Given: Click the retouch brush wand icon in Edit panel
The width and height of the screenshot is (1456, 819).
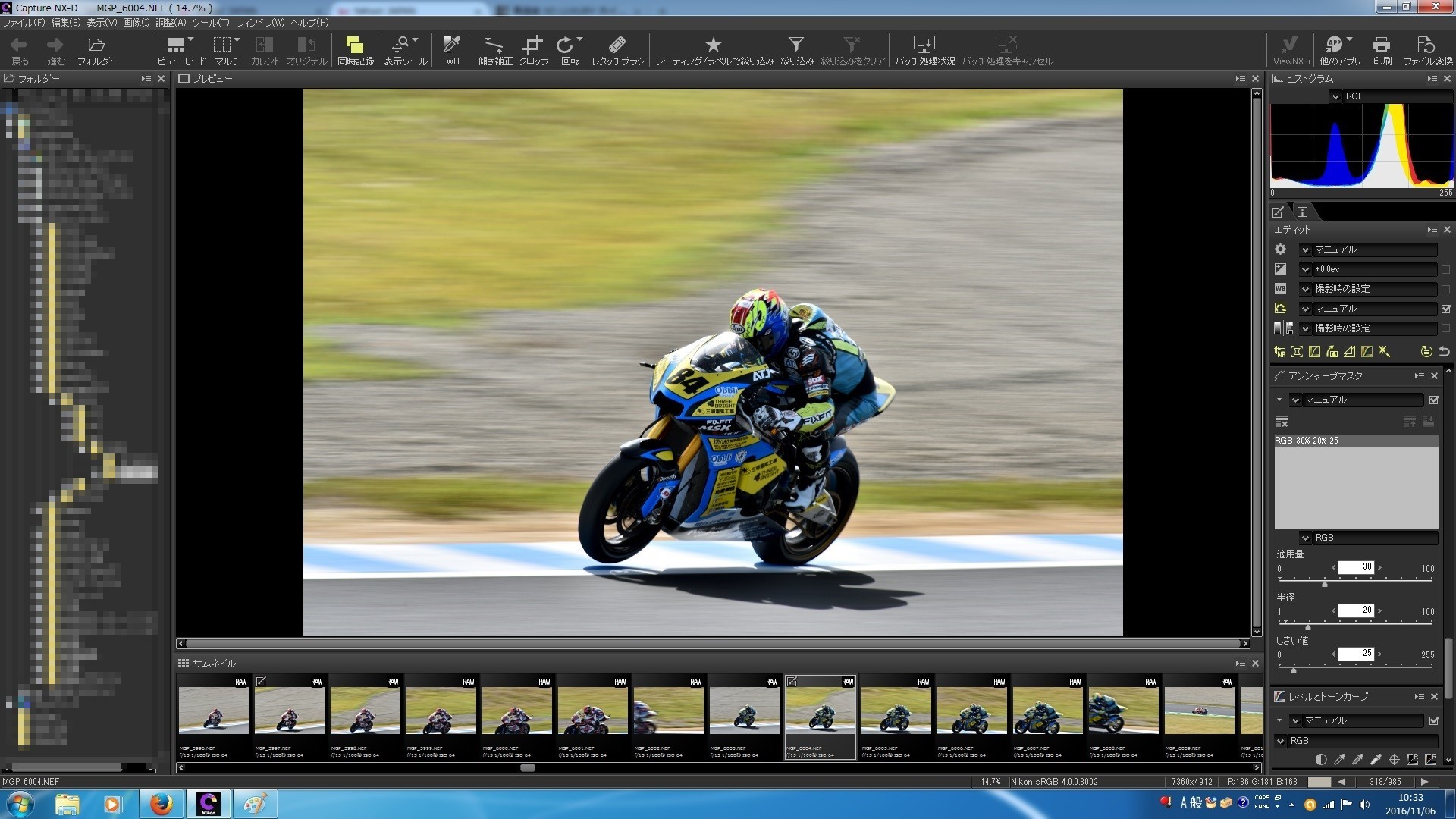Looking at the screenshot, I should [x=1385, y=352].
